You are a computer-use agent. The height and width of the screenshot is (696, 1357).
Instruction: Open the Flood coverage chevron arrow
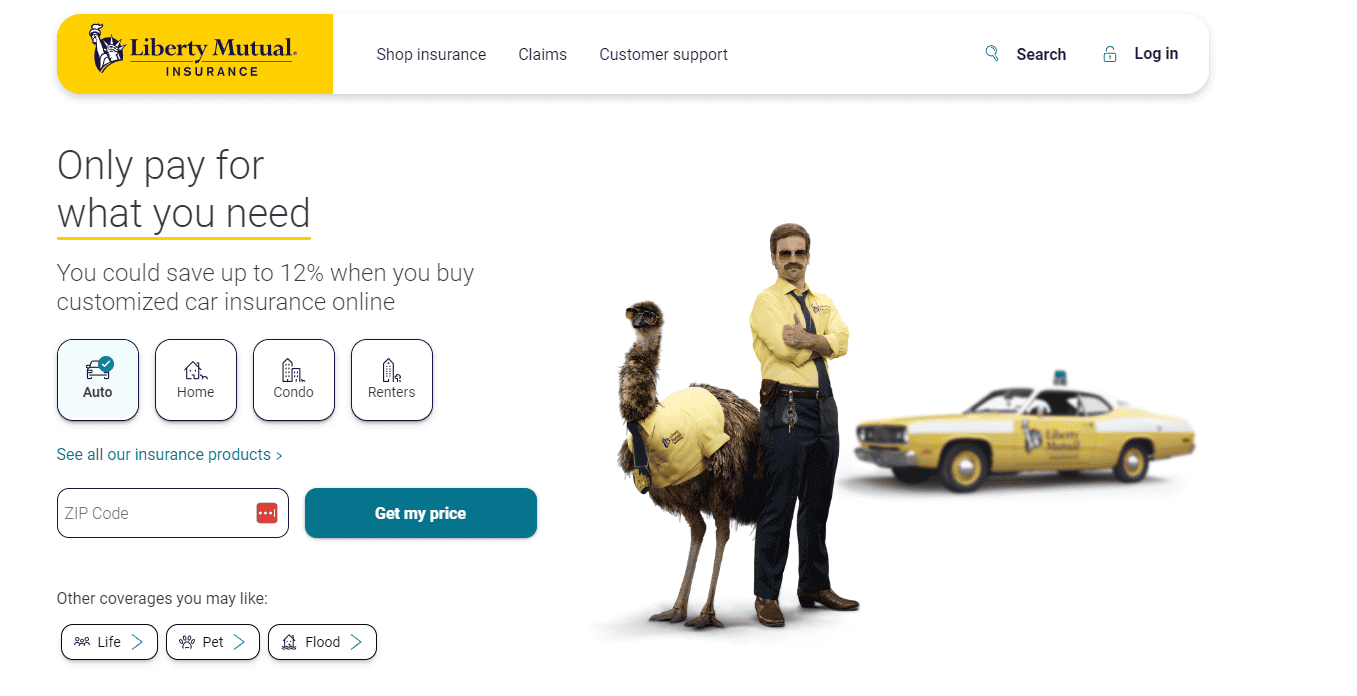point(356,642)
